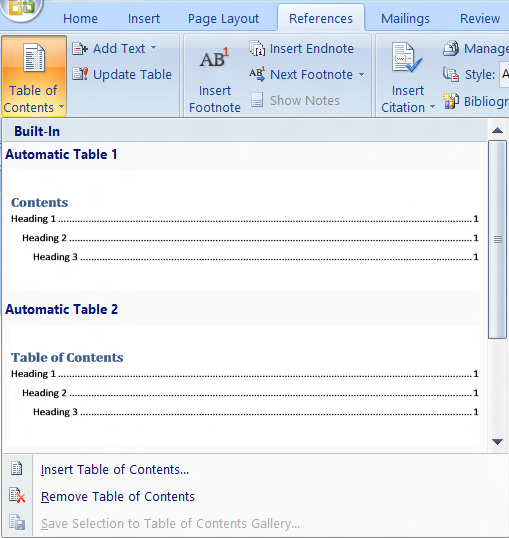Viewport: 509px width, 538px height.
Task: Click the Automatic Table 2 title
Action: point(61,309)
